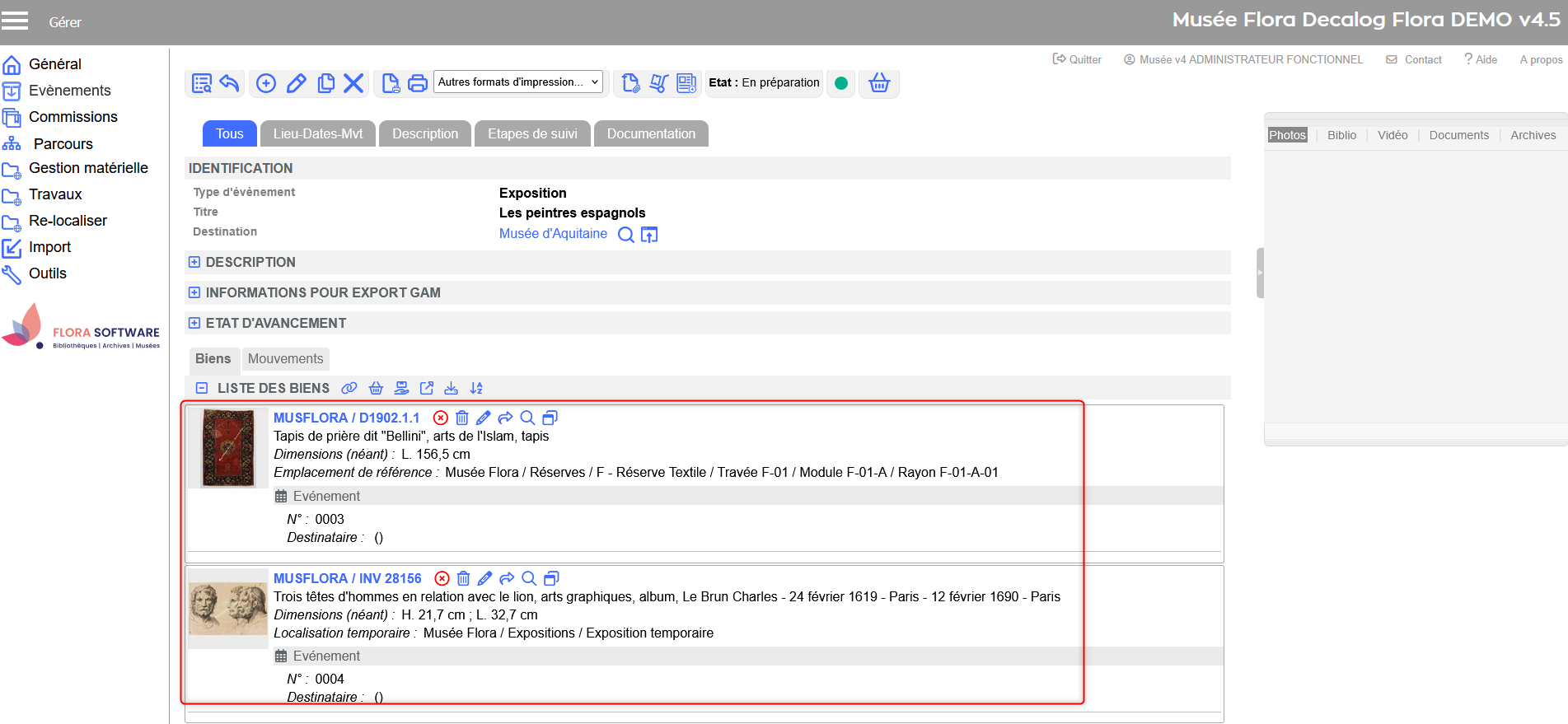Select the Mouvements tab

285,358
